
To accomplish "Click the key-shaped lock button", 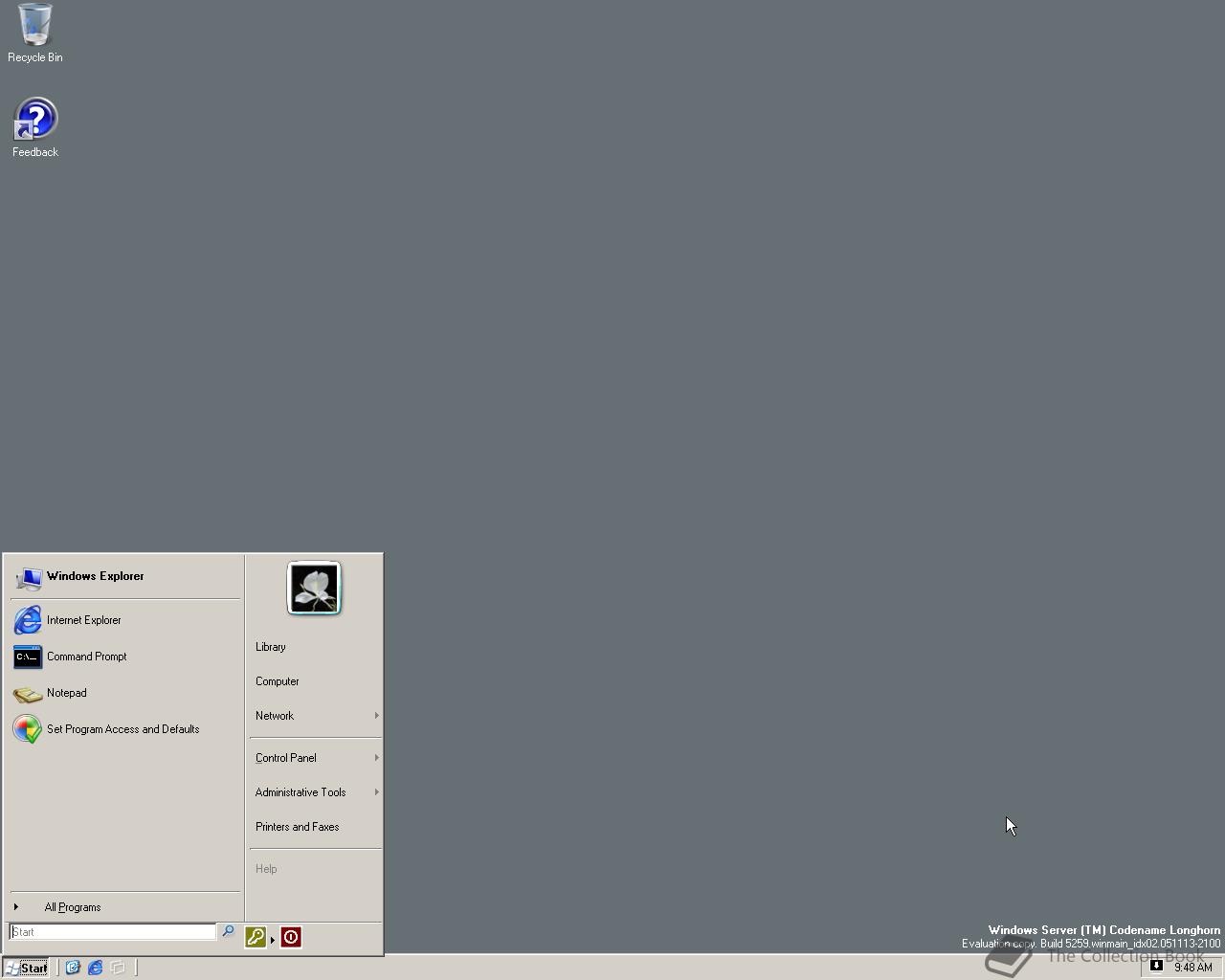I will [255, 937].
